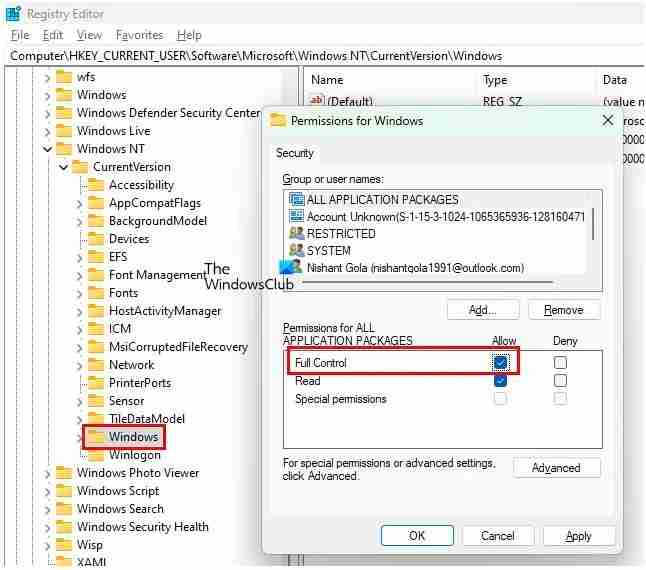Viewport: 646px width, 570px height.
Task: Expand the MsiCorruptedFileRecovery tree node
Action: [x=80, y=347]
